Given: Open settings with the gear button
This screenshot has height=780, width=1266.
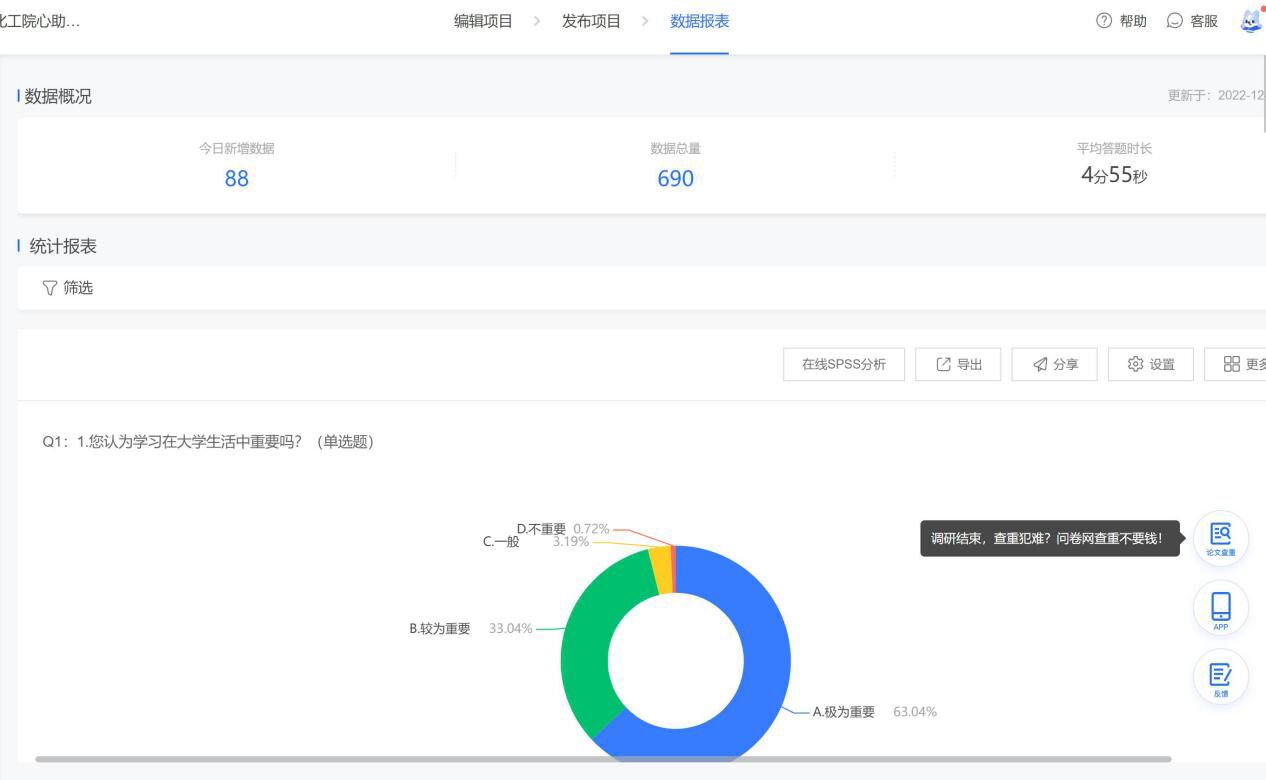Looking at the screenshot, I should pyautogui.click(x=1151, y=365).
